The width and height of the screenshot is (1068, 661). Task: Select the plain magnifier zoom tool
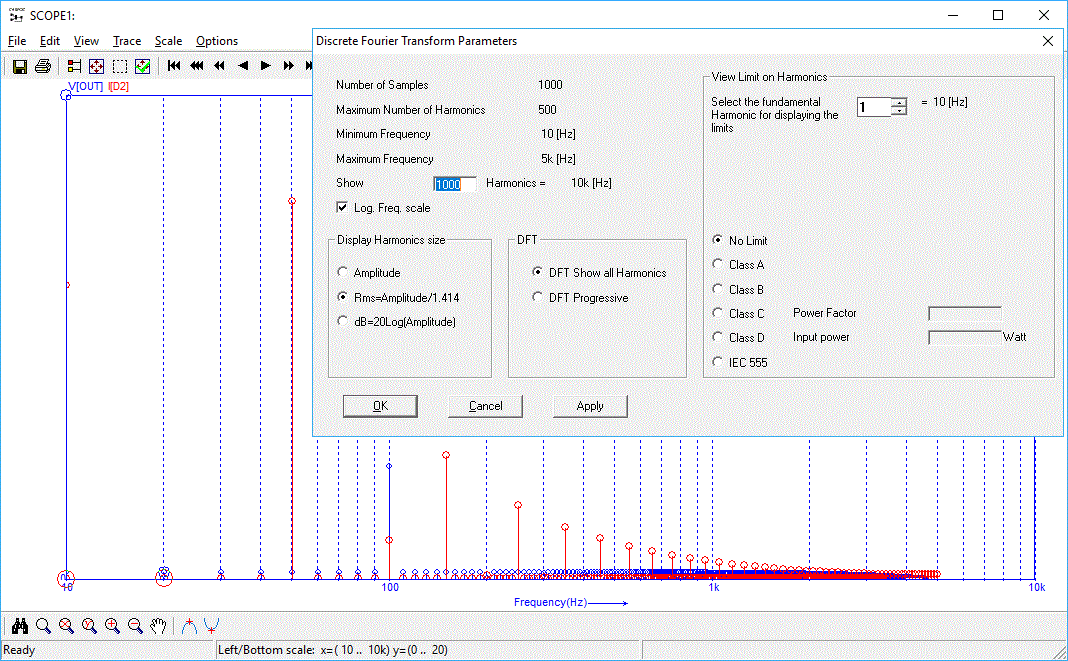tap(43, 626)
